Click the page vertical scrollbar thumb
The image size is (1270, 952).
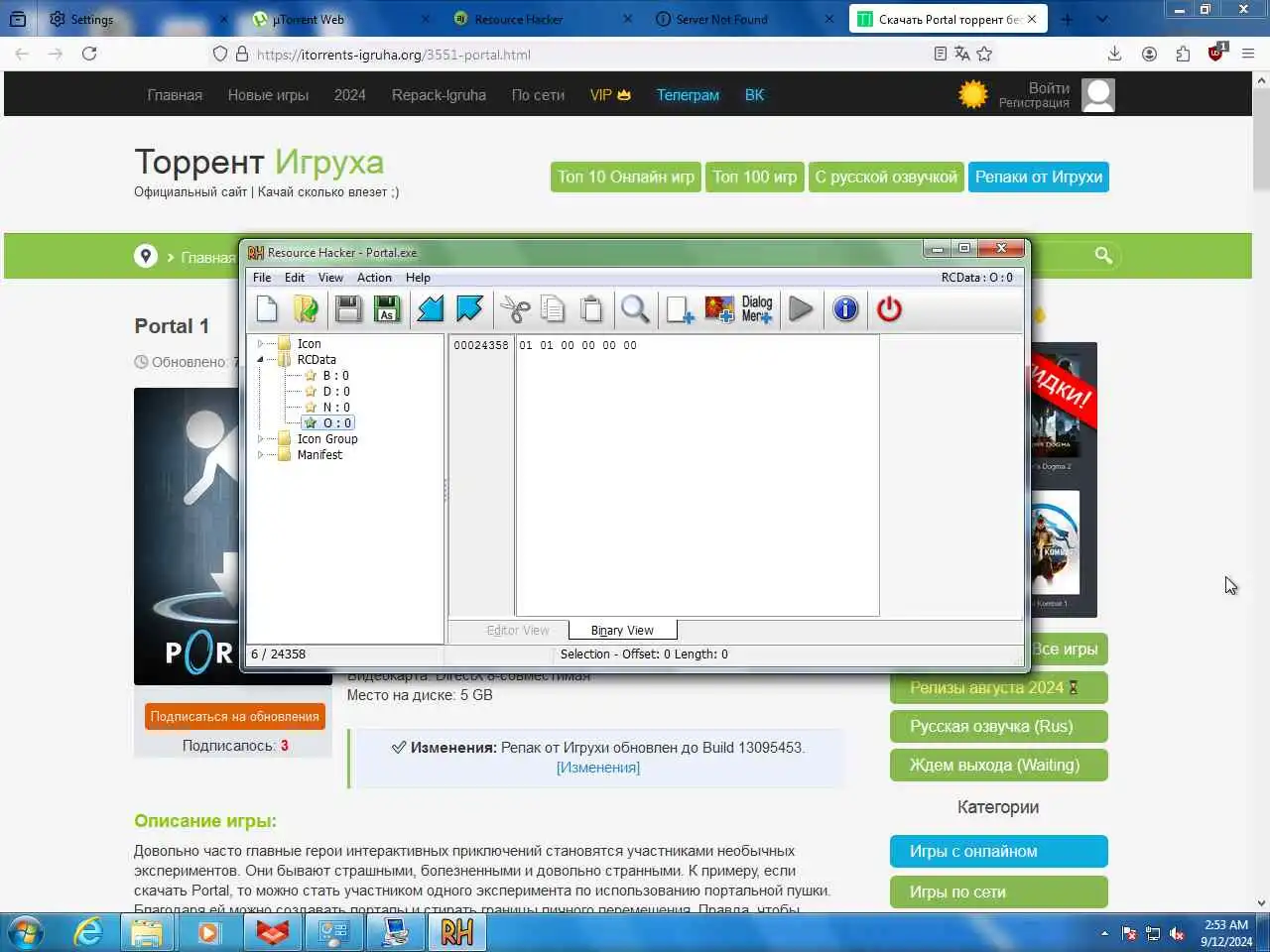1261,139
